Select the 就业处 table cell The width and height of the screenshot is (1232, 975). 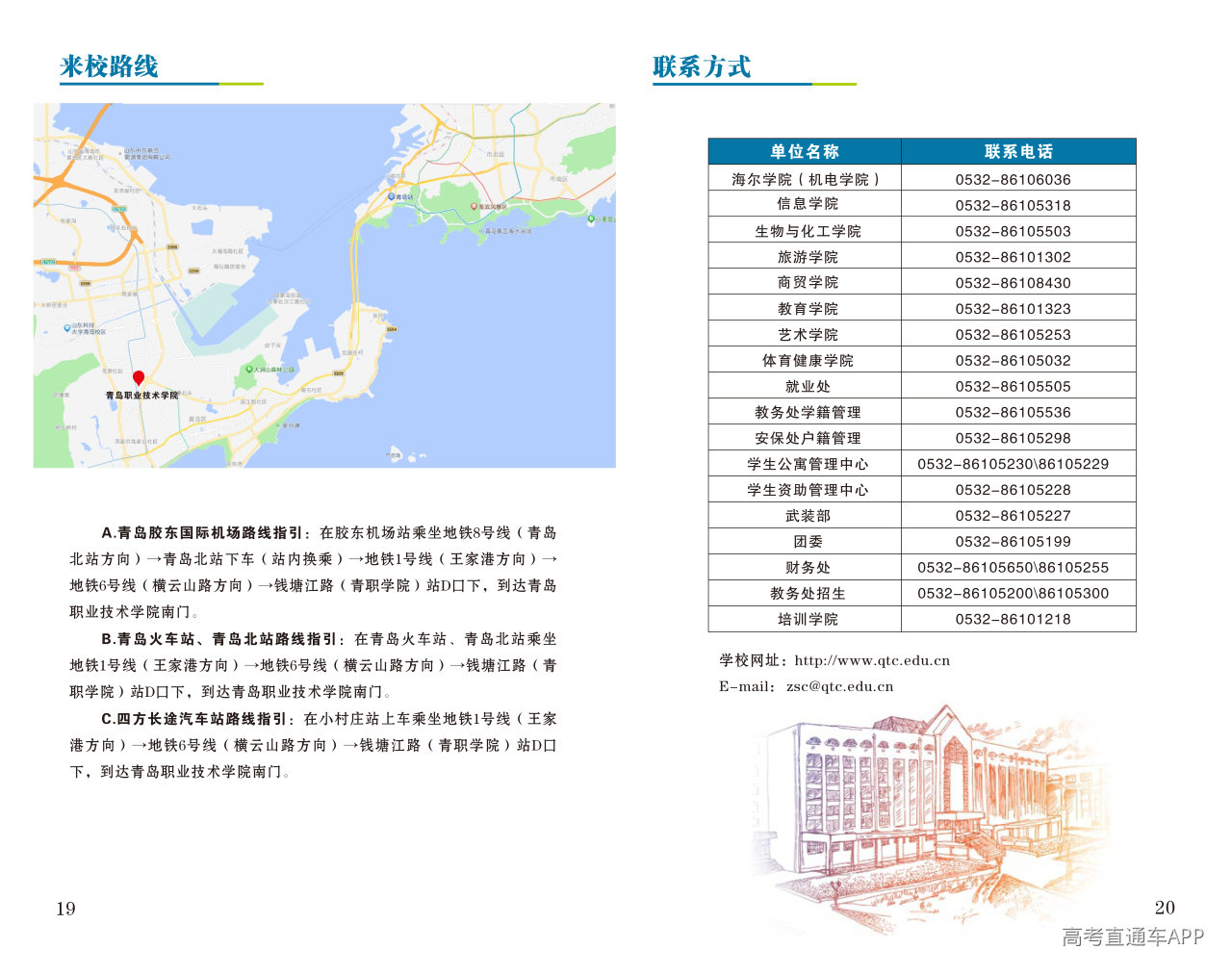coord(807,386)
